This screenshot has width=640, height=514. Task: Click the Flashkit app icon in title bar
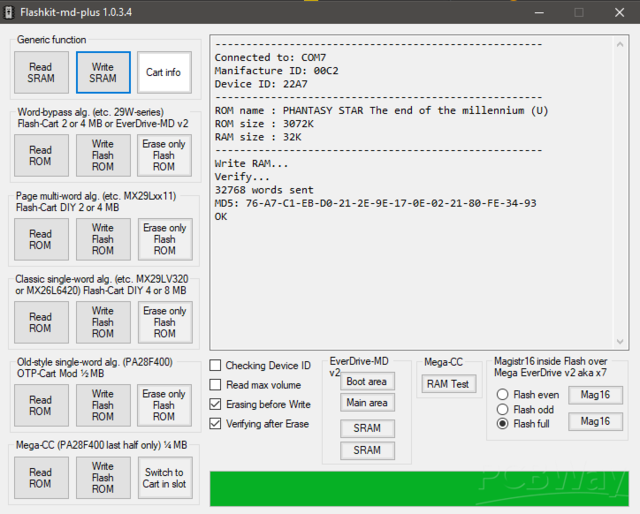click(8, 12)
